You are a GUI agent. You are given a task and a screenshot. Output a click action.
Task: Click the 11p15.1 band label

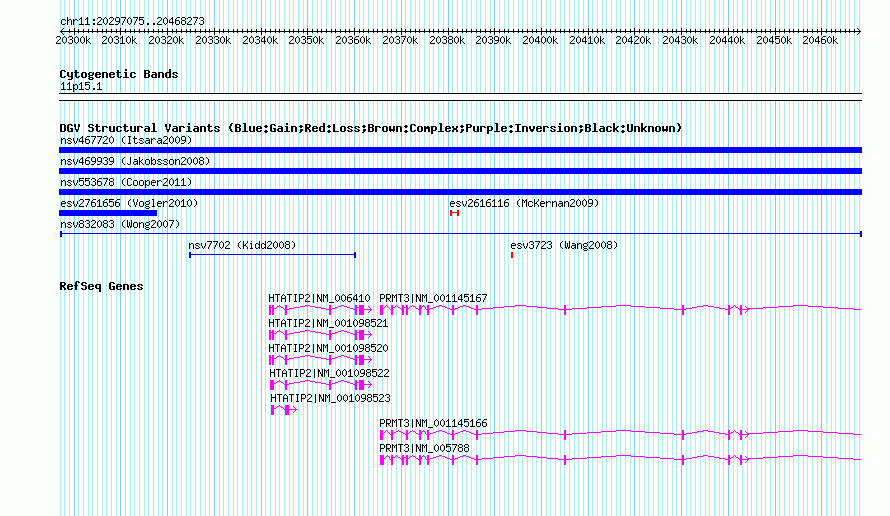point(81,86)
